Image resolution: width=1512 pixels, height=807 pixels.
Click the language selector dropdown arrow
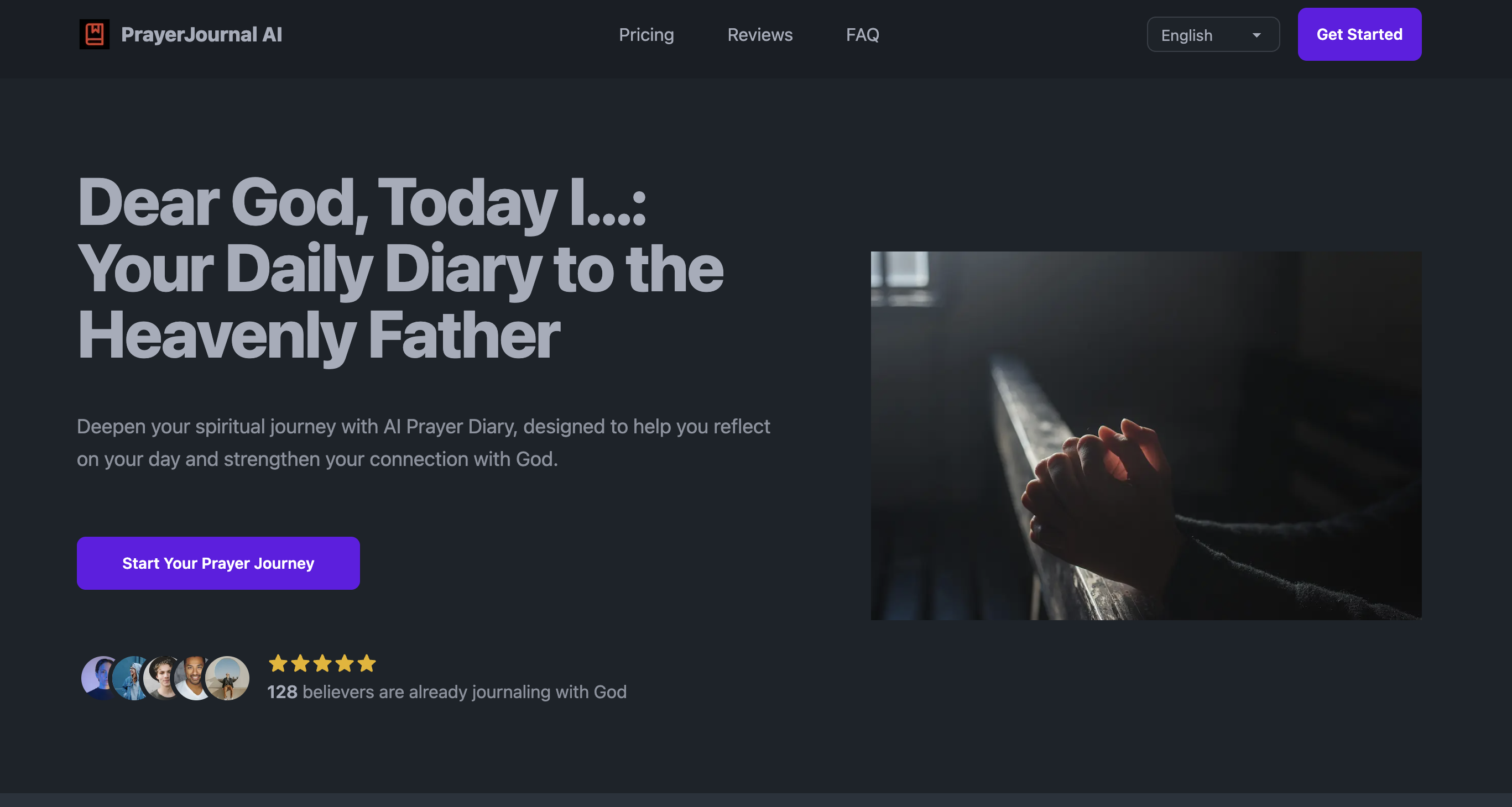click(x=1256, y=35)
